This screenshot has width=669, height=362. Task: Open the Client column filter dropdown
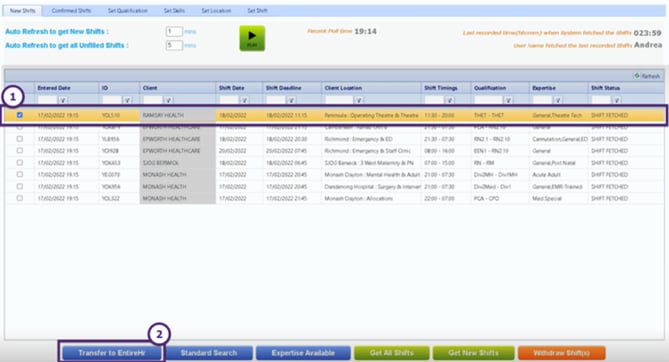click(x=169, y=100)
